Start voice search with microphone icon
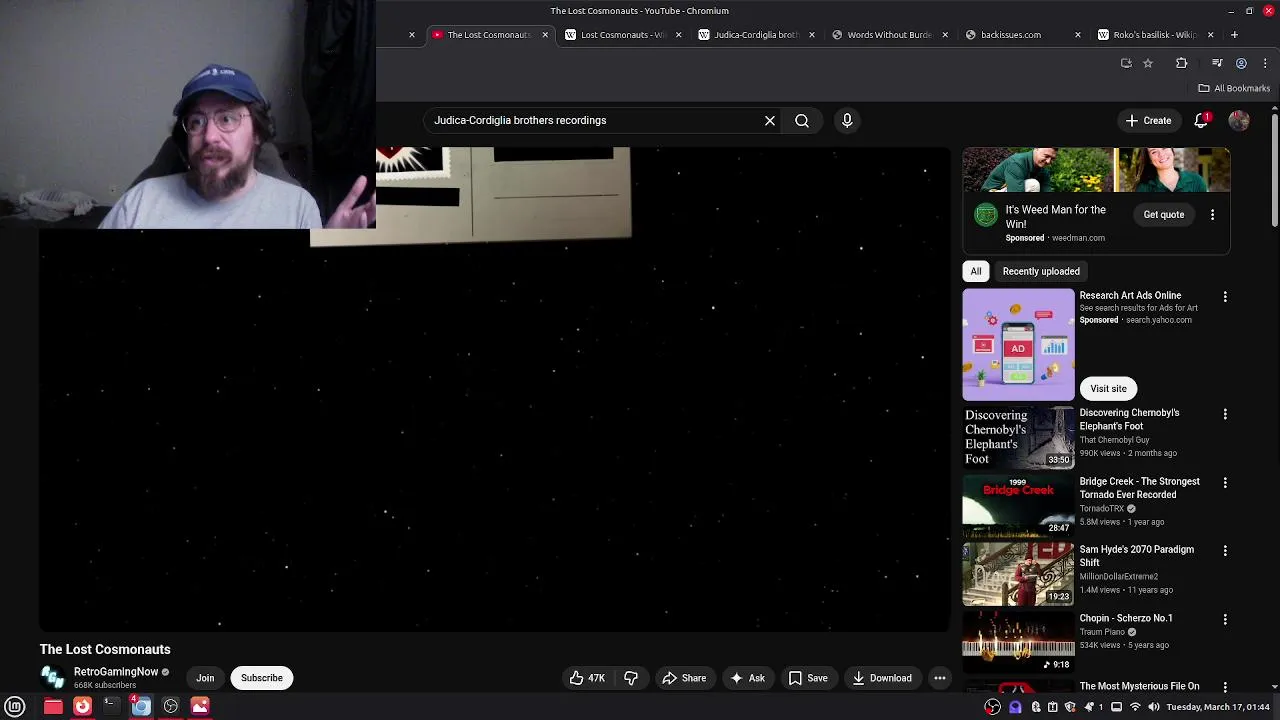 (x=847, y=120)
